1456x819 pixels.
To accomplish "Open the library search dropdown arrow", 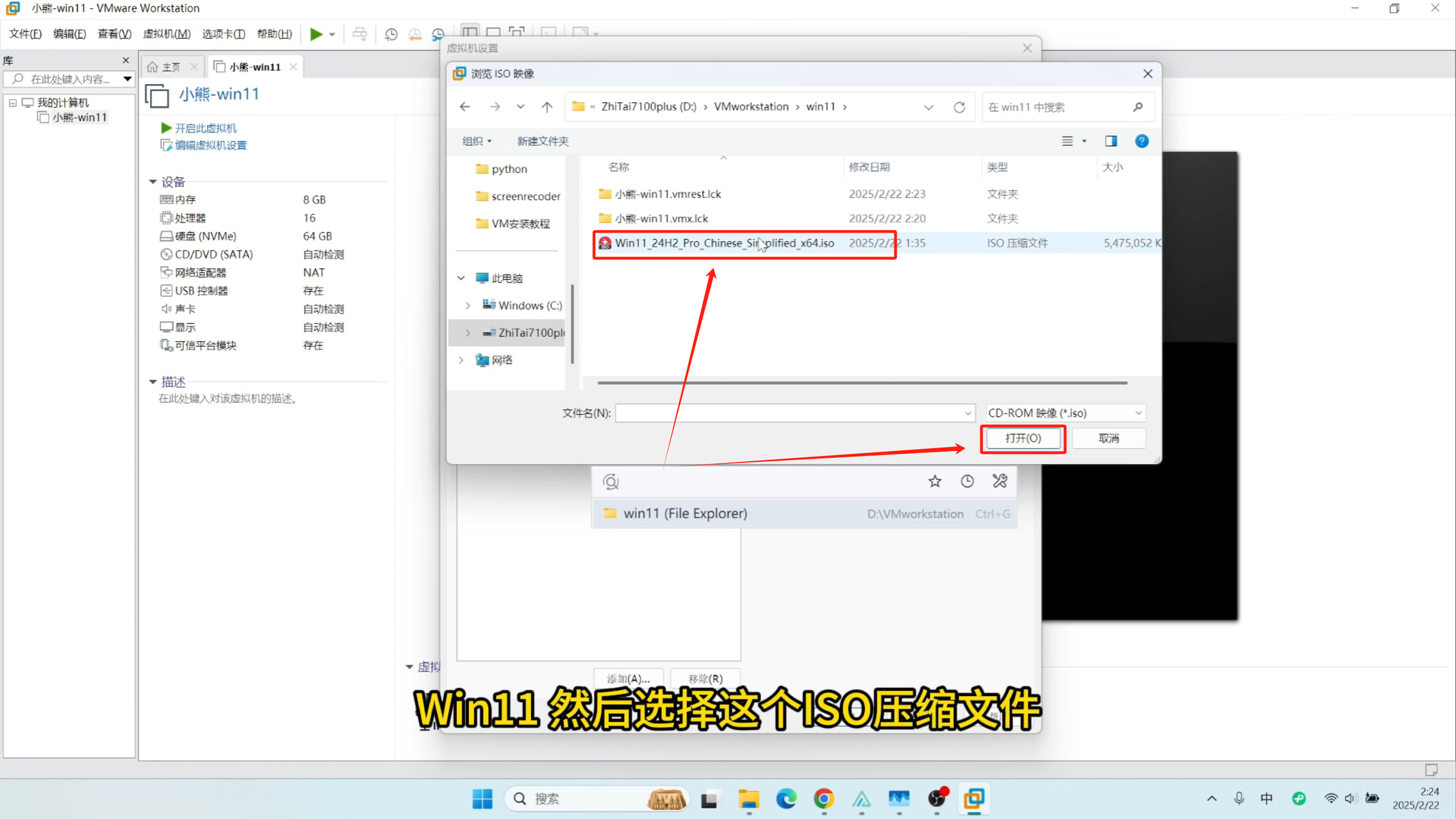I will [x=127, y=79].
